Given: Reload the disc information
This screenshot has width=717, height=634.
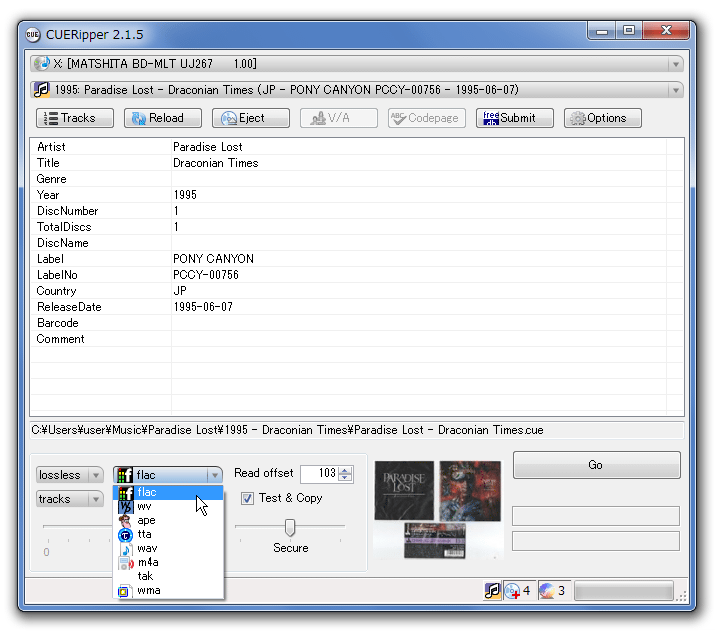Looking at the screenshot, I should click(x=162, y=118).
